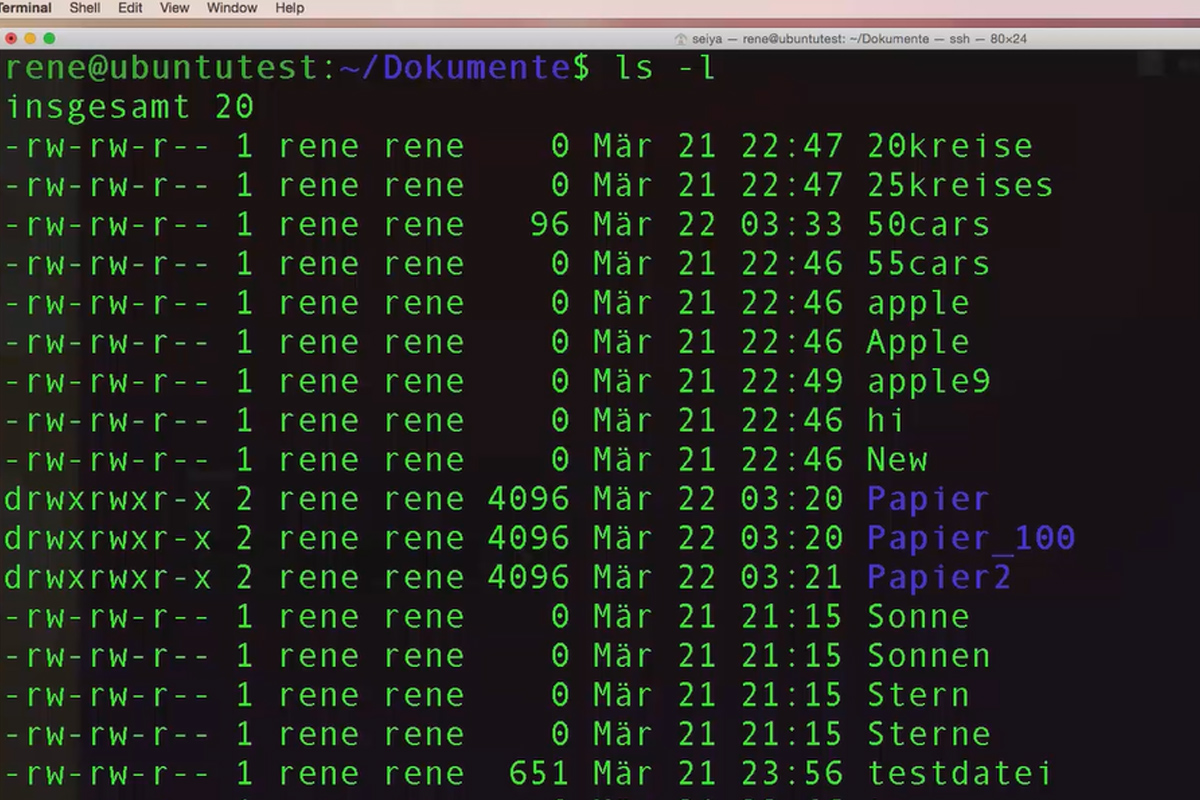Open the Edit menu
1200x800 pixels.
click(130, 8)
